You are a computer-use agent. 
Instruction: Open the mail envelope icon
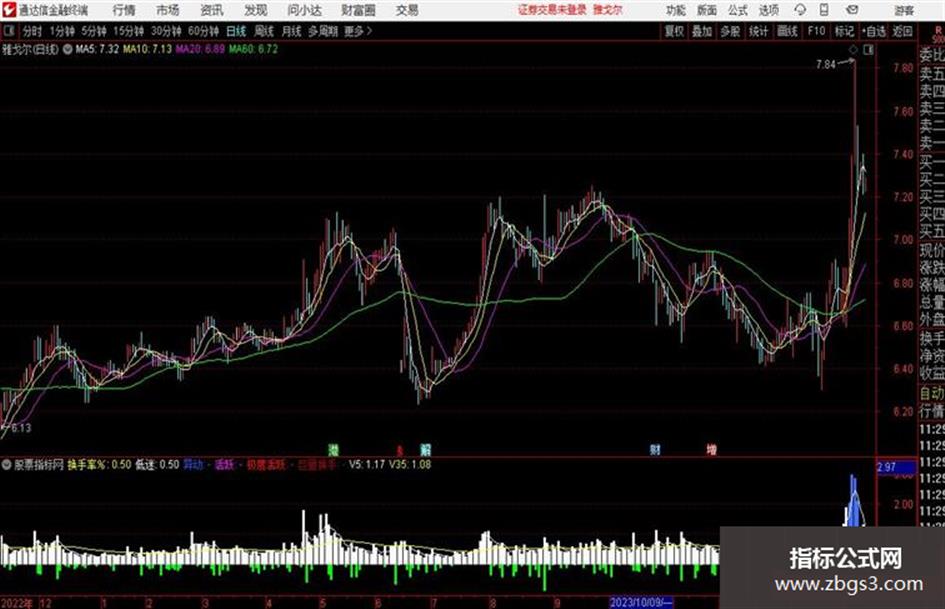point(852,10)
